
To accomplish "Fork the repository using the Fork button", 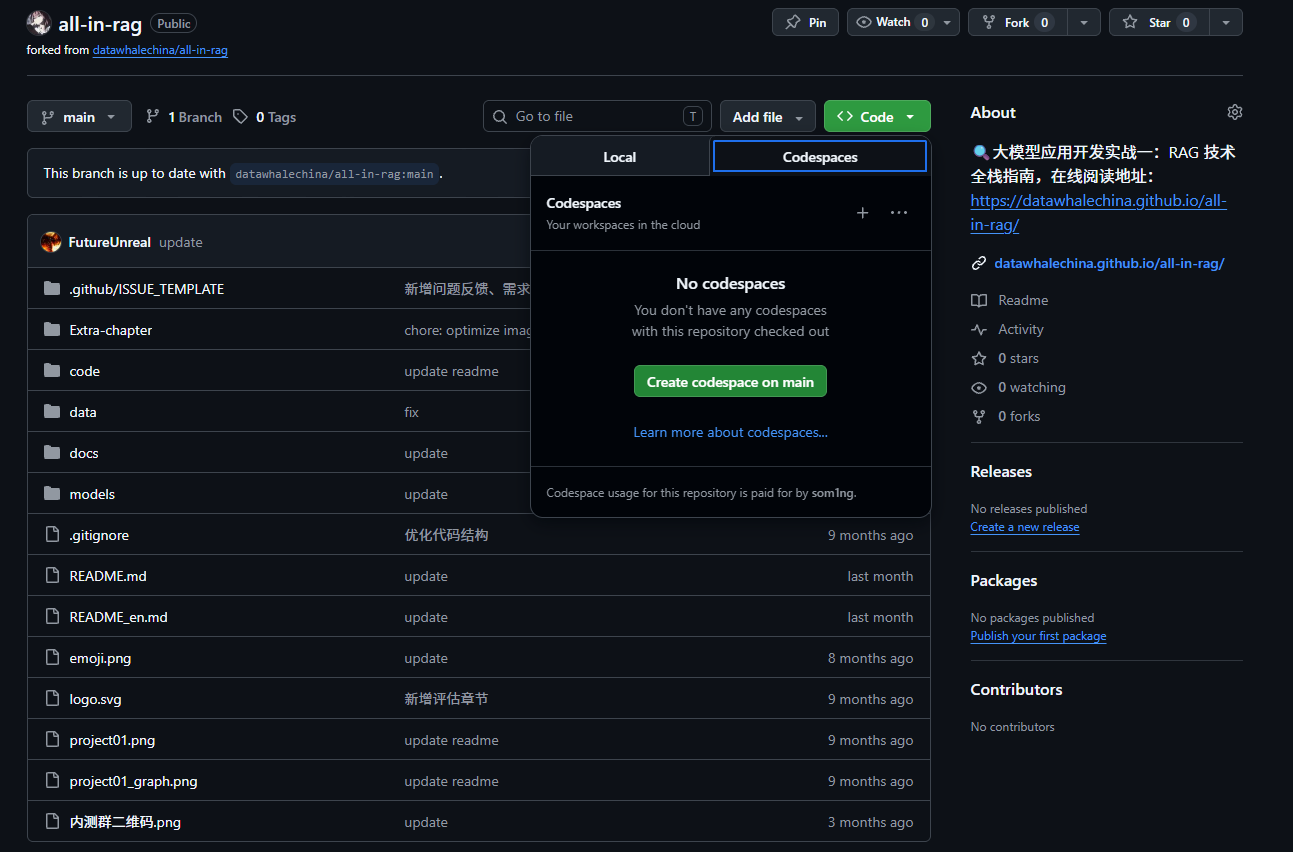I will pyautogui.click(x=1017, y=22).
